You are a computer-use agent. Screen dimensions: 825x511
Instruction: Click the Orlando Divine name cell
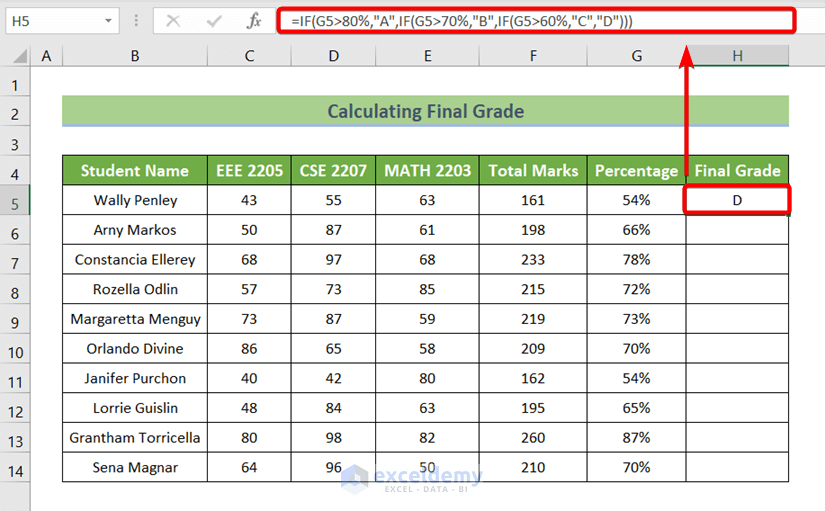coord(135,348)
